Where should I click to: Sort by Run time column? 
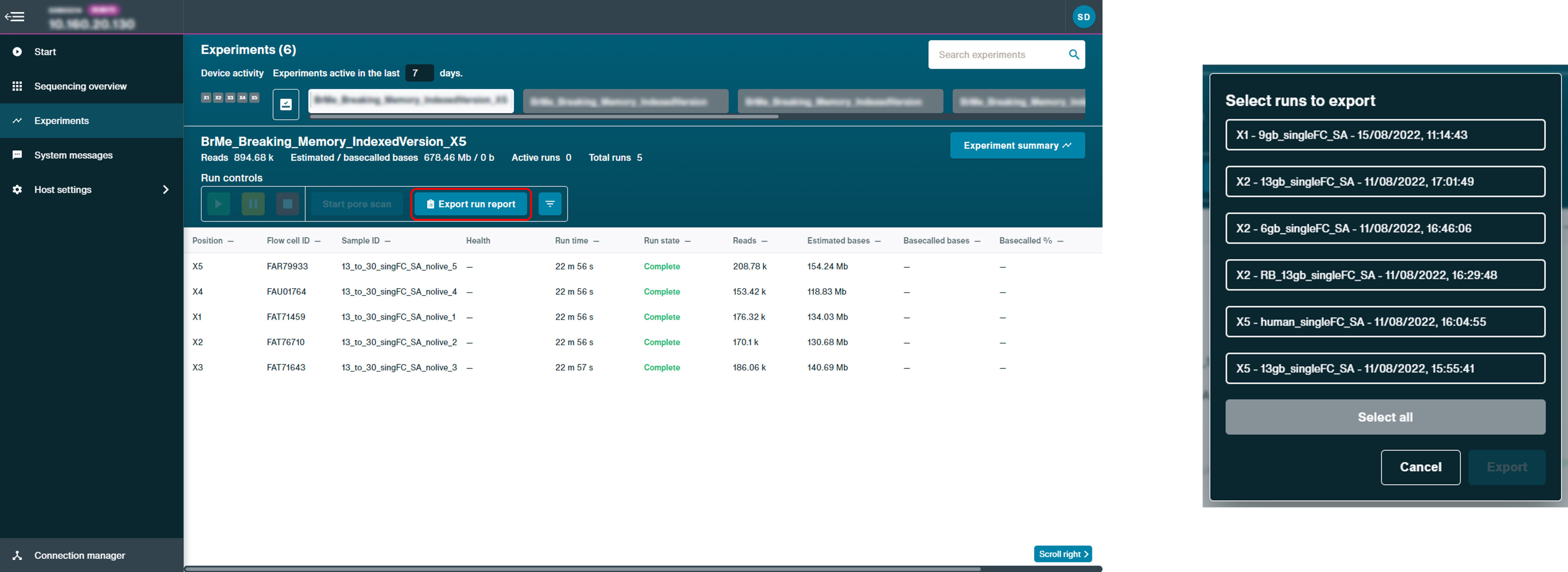tap(577, 241)
